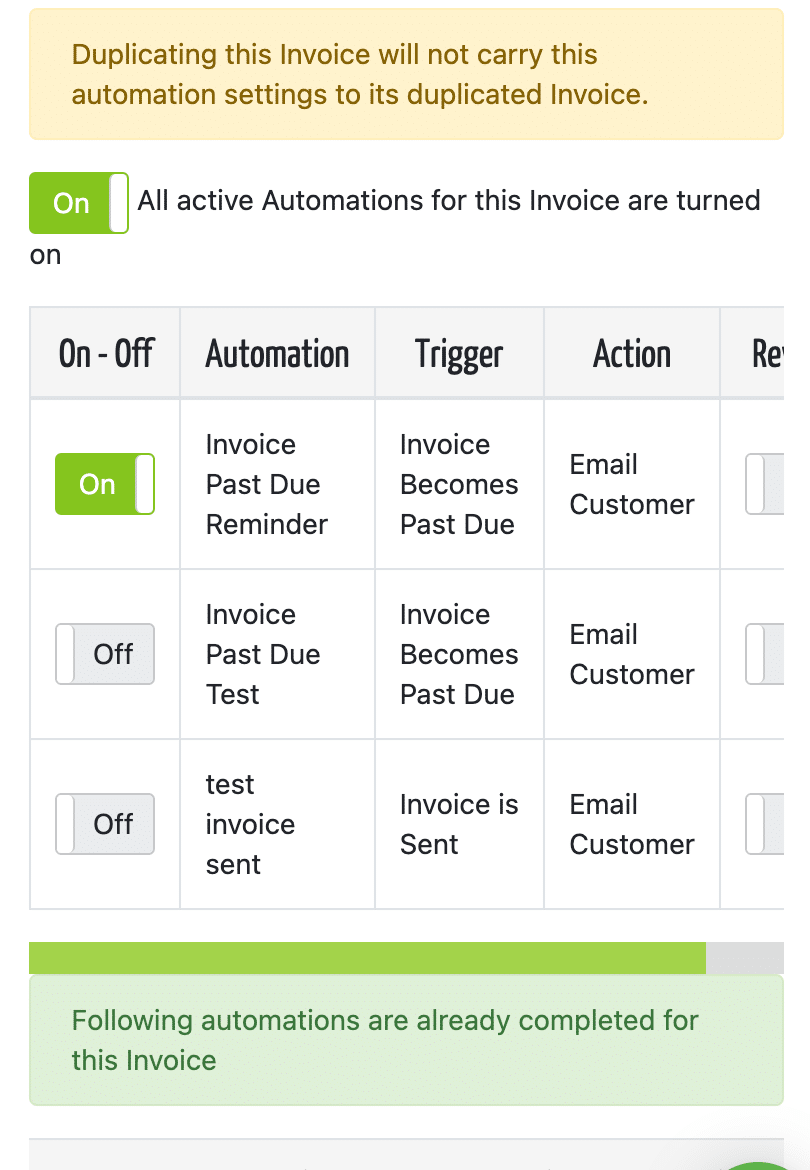This screenshot has width=810, height=1170.
Task: Toggle the master invoice automations On switch
Action: pos(78,203)
